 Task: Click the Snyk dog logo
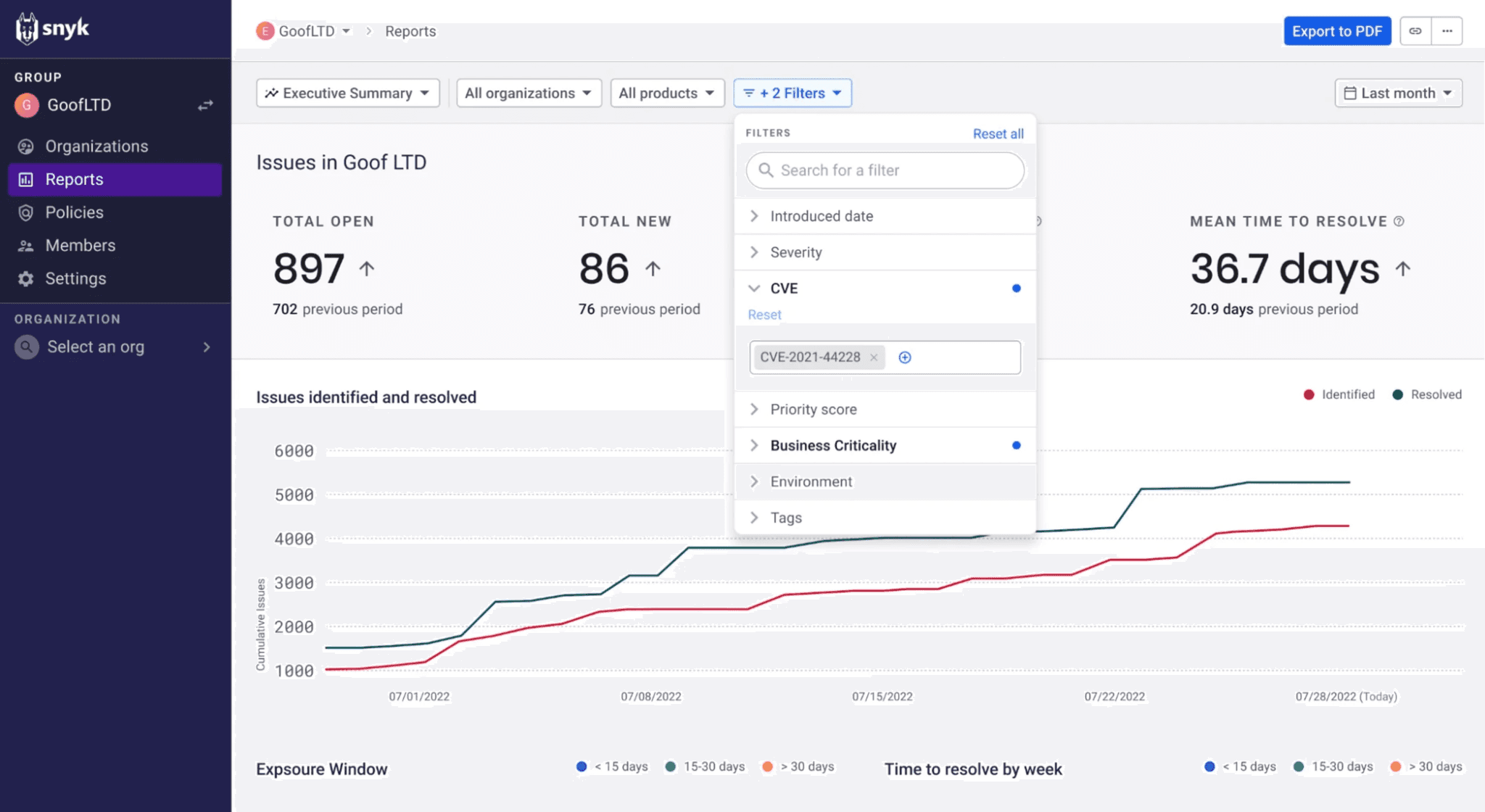28,28
